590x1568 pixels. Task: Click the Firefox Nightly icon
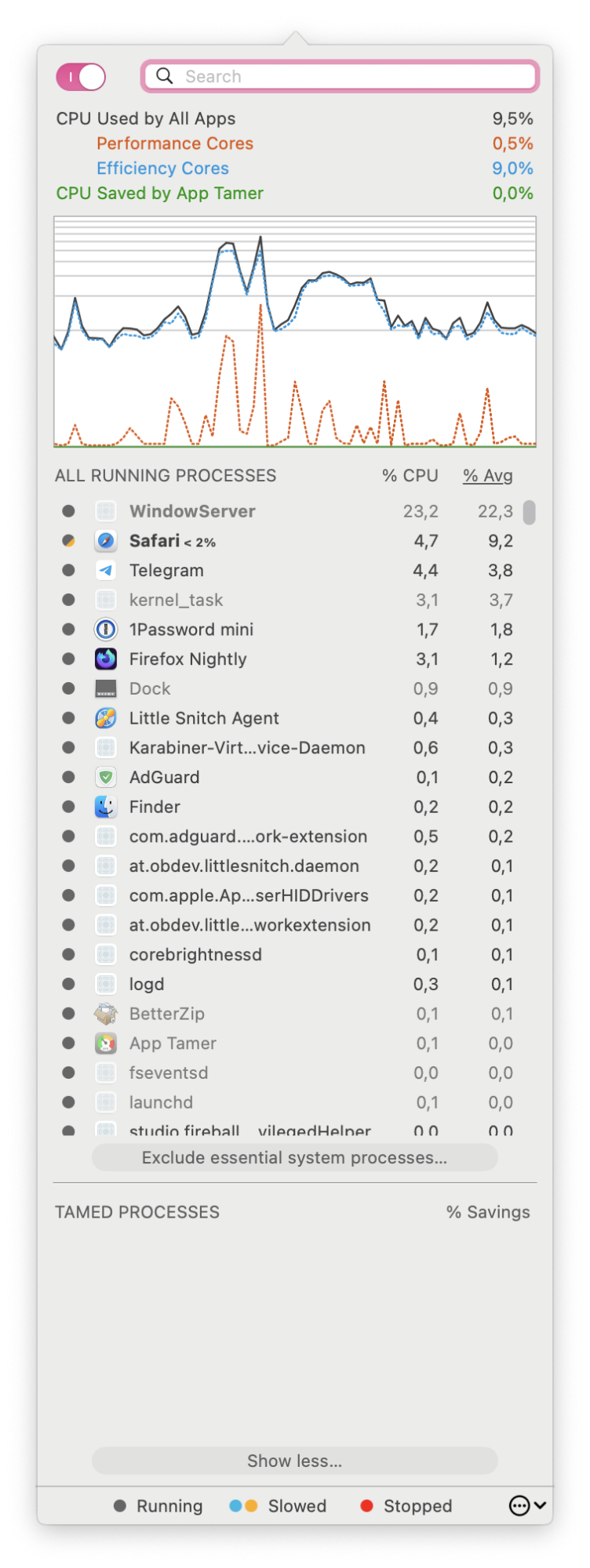105,659
